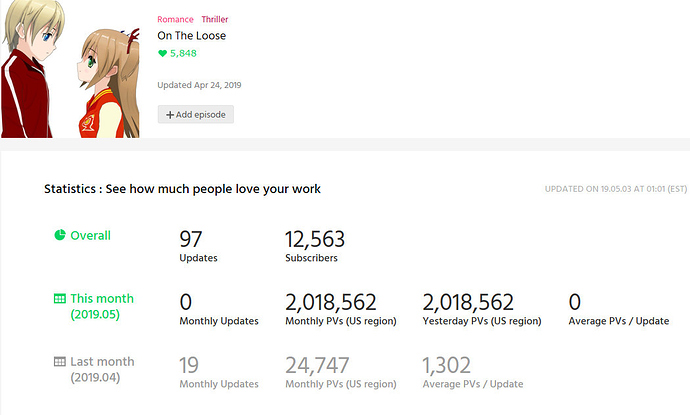This screenshot has width=690, height=415.
Task: Click the series cover thumbnail image
Action: (71, 69)
